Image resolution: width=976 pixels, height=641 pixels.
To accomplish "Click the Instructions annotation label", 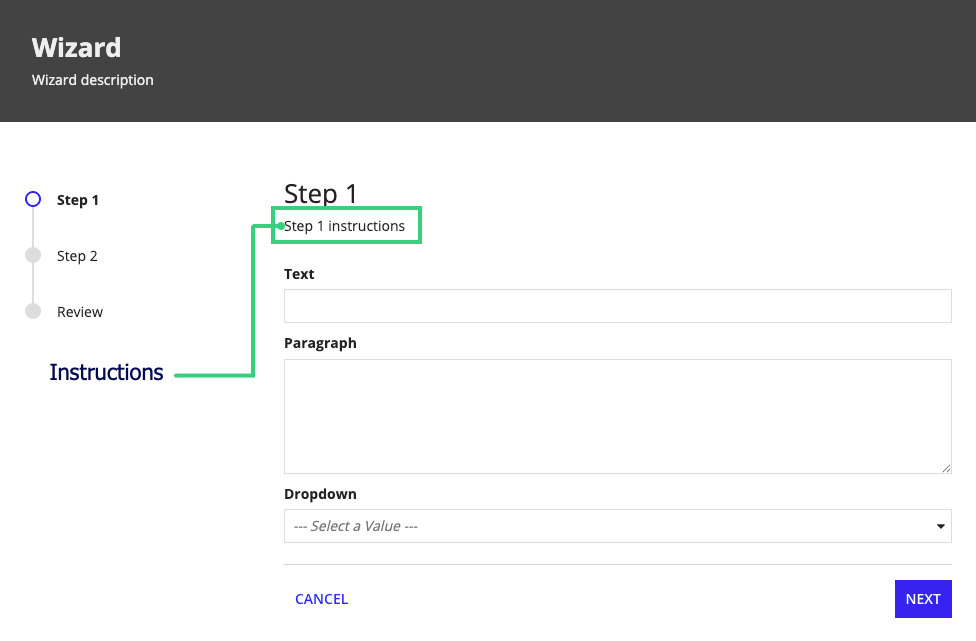I will pos(106,372).
